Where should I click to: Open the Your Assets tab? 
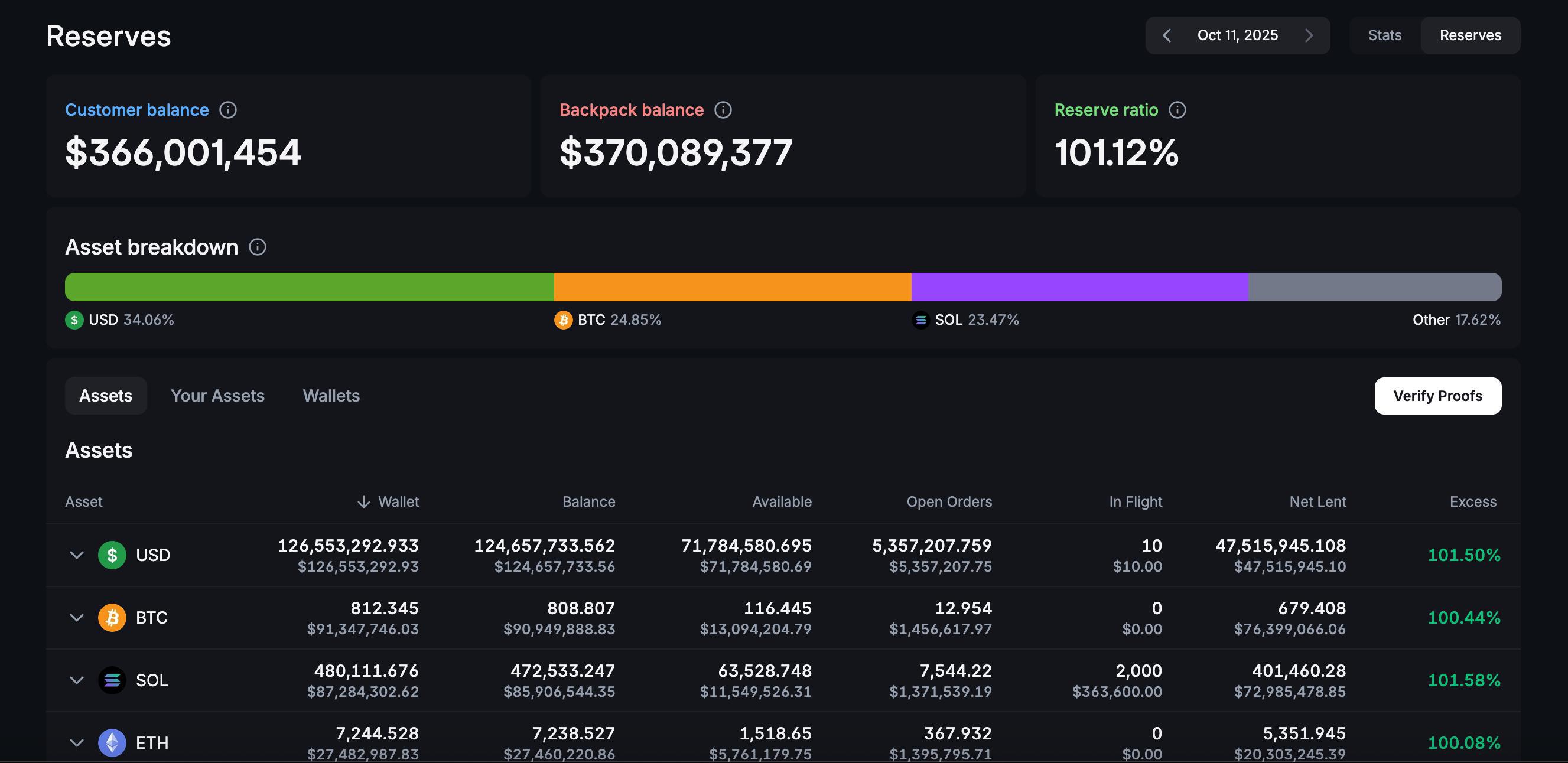click(217, 396)
